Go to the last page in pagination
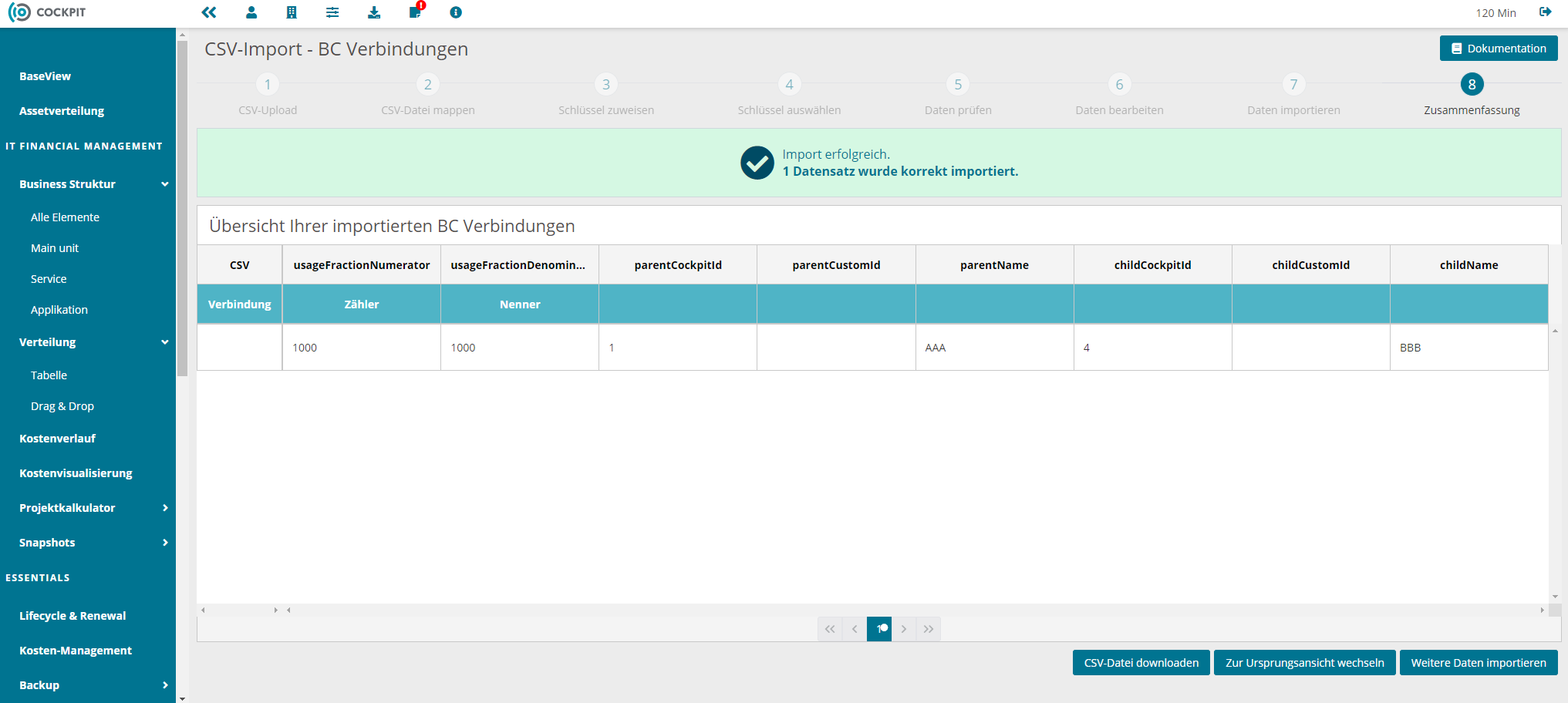 (929, 629)
